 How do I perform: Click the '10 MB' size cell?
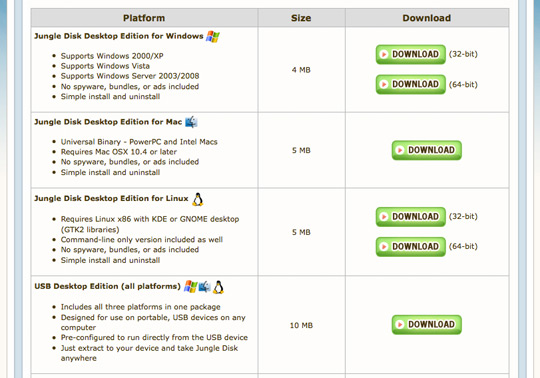301,325
